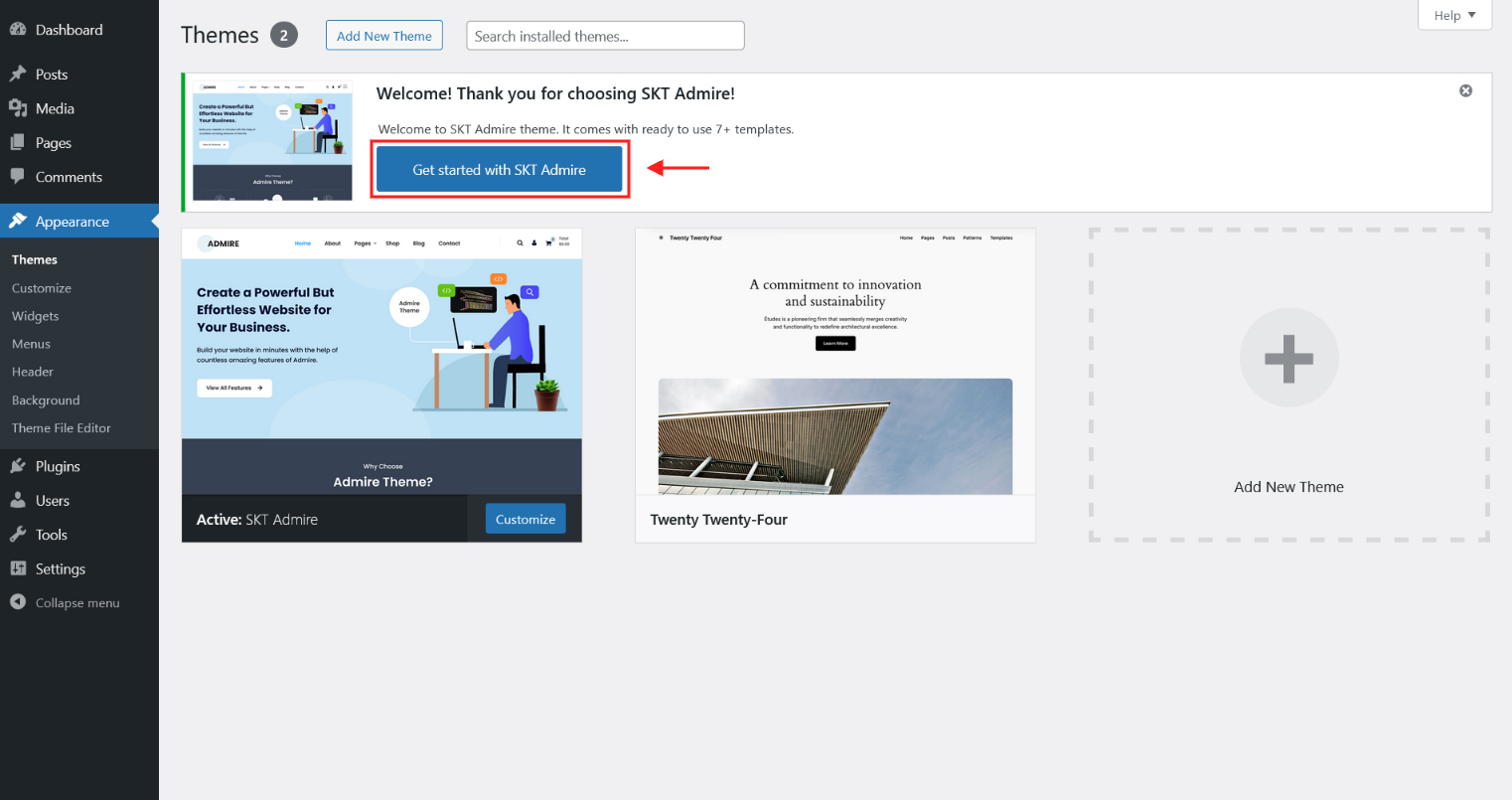Image resolution: width=1512 pixels, height=800 pixels.
Task: Click the Themes page heading
Action: (220, 35)
